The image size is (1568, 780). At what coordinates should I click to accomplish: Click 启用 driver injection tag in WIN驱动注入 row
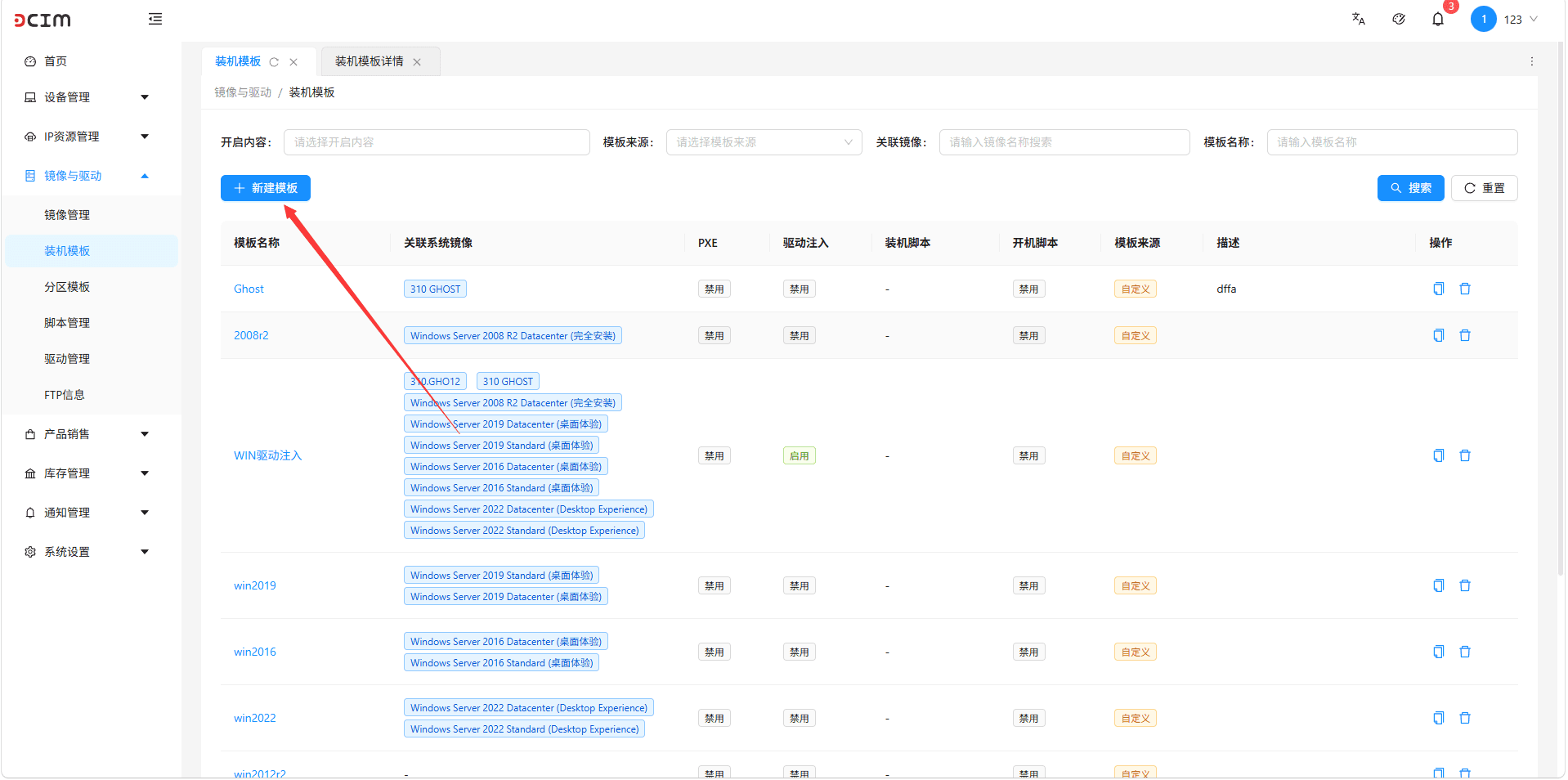click(x=799, y=455)
